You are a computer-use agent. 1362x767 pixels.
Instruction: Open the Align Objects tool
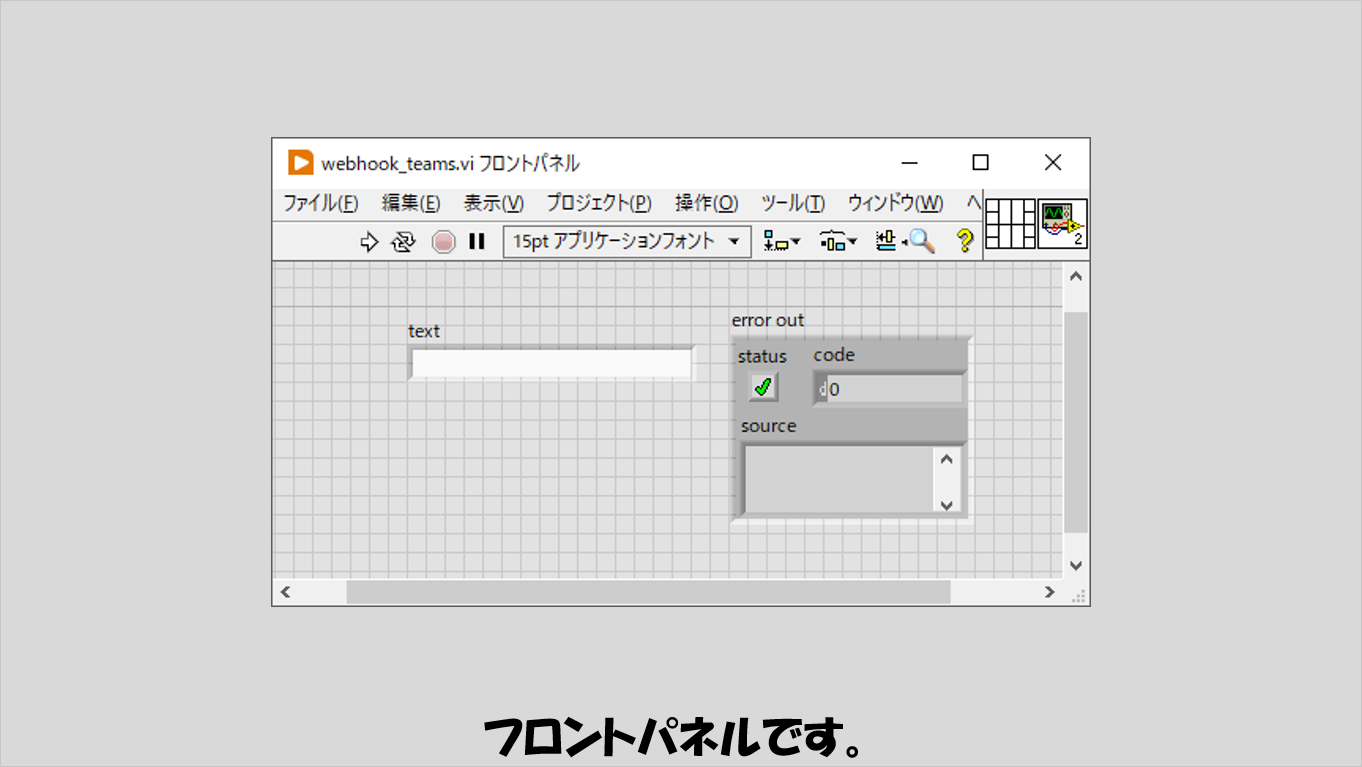tap(781, 241)
